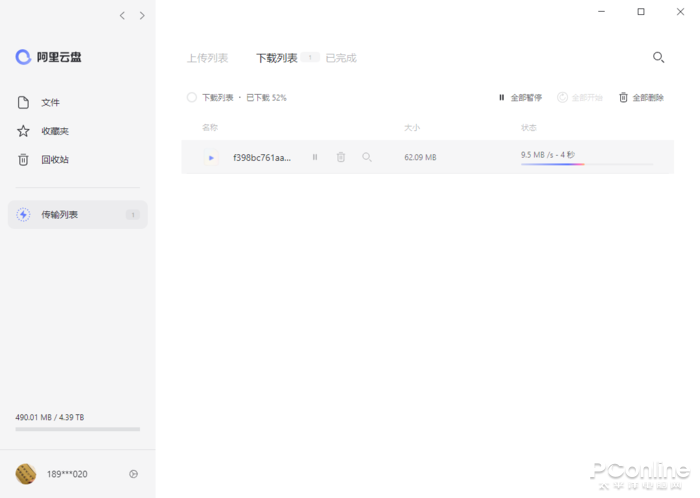Image resolution: width=700 pixels, height=498 pixels.
Task: Click the search magnifier icon at top right
Action: (658, 58)
